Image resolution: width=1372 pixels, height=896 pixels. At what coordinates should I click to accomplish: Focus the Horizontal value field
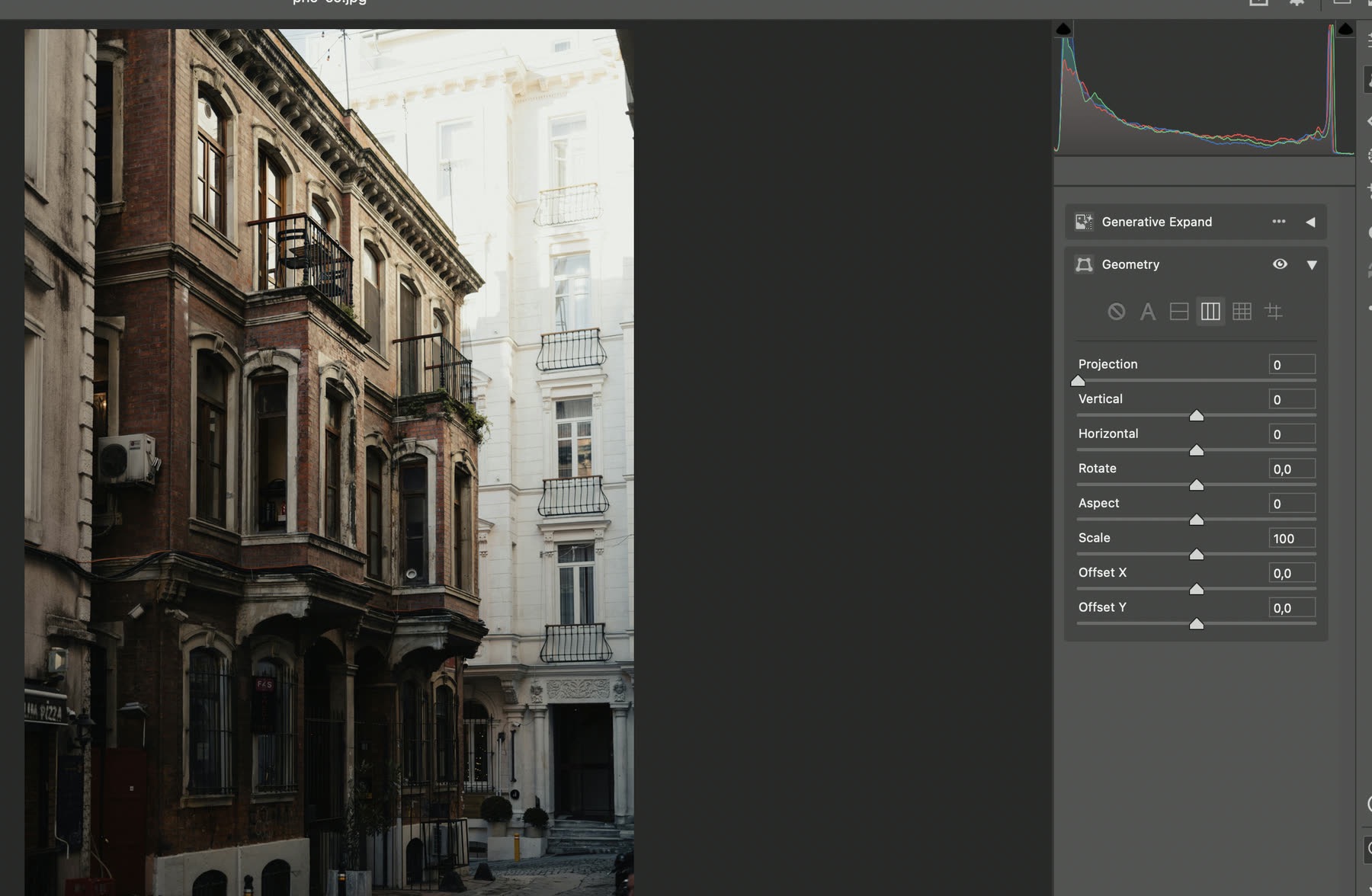pyautogui.click(x=1292, y=434)
